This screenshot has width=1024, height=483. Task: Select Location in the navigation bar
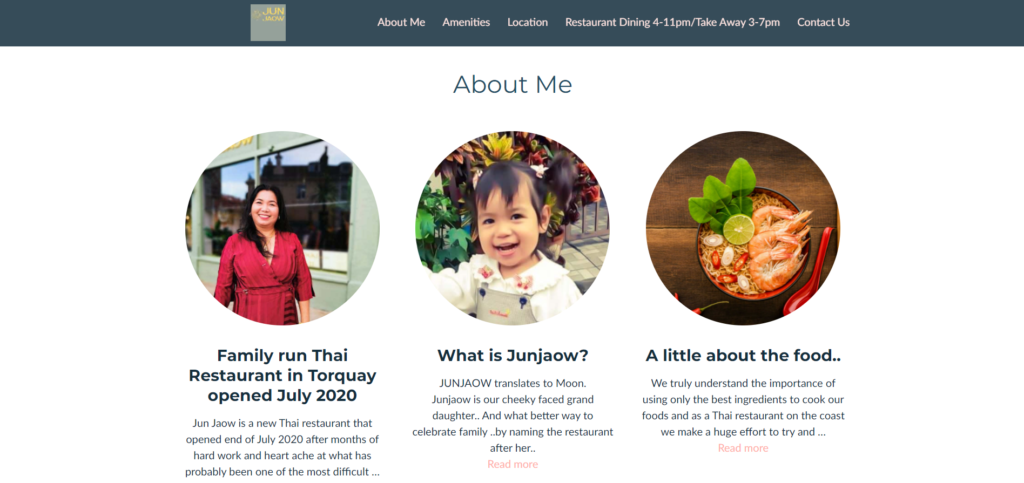[527, 22]
